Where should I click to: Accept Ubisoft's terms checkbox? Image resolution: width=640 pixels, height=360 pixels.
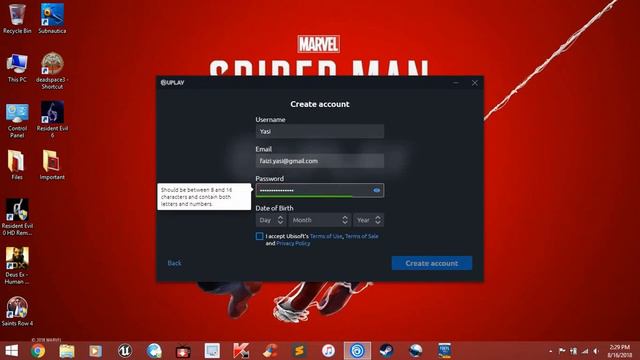259,236
